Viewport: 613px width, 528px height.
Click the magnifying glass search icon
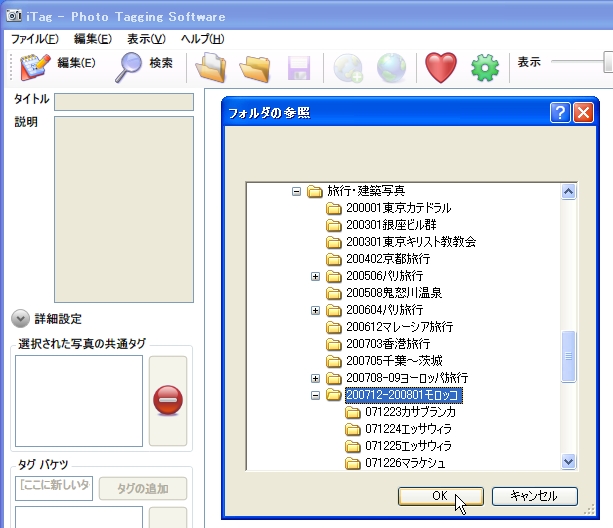[128, 67]
